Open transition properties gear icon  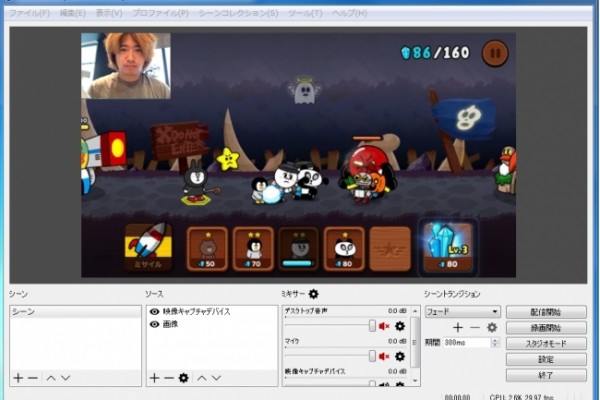tap(492, 327)
